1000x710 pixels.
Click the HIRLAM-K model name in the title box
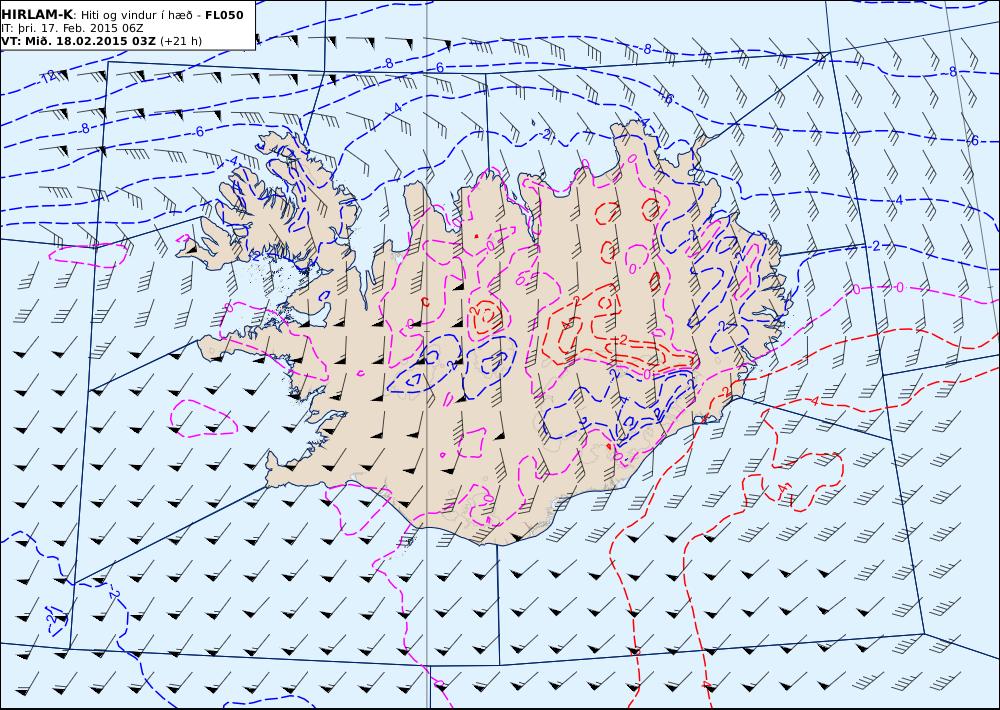[x=38, y=15]
